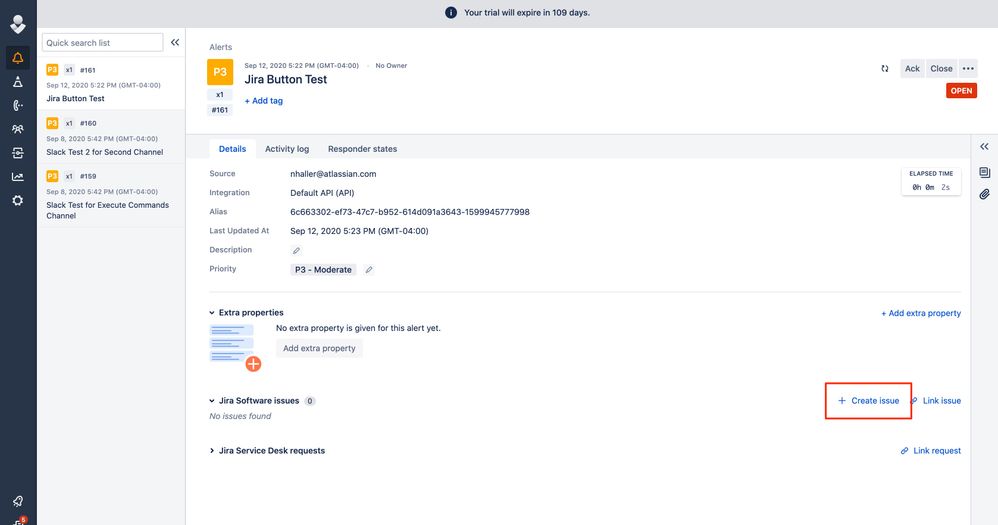Image resolution: width=998 pixels, height=525 pixels.
Task: Collapse the right side panel
Action: coord(985,147)
